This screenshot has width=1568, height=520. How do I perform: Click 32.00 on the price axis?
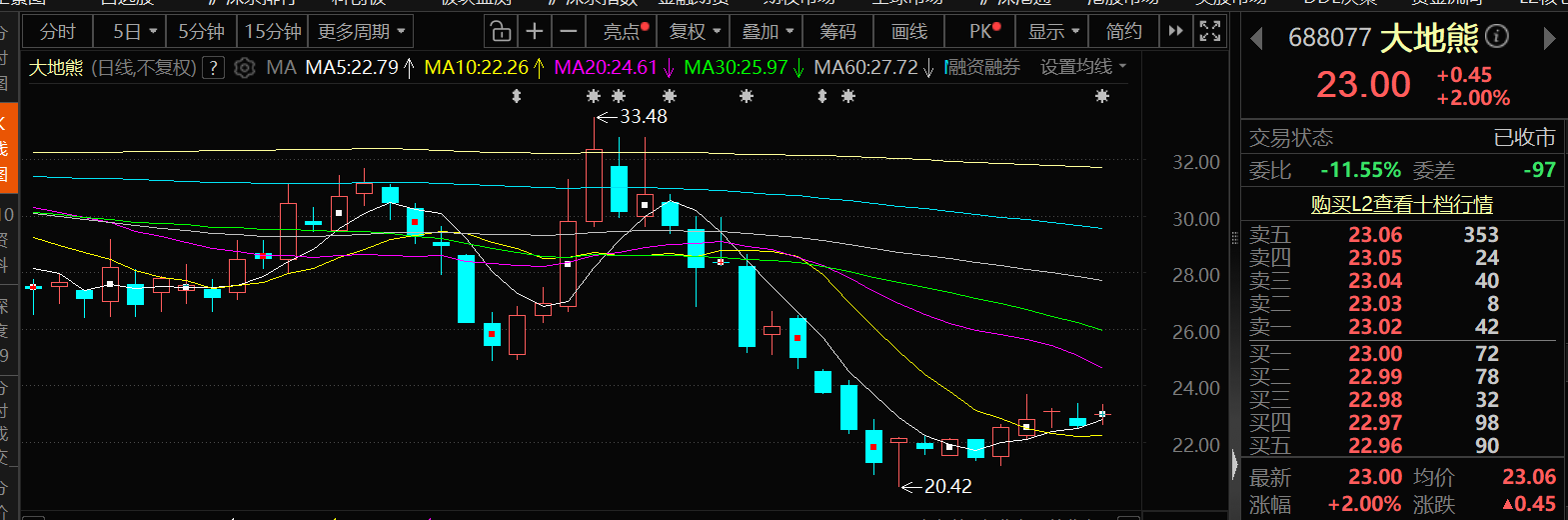pos(1195,162)
